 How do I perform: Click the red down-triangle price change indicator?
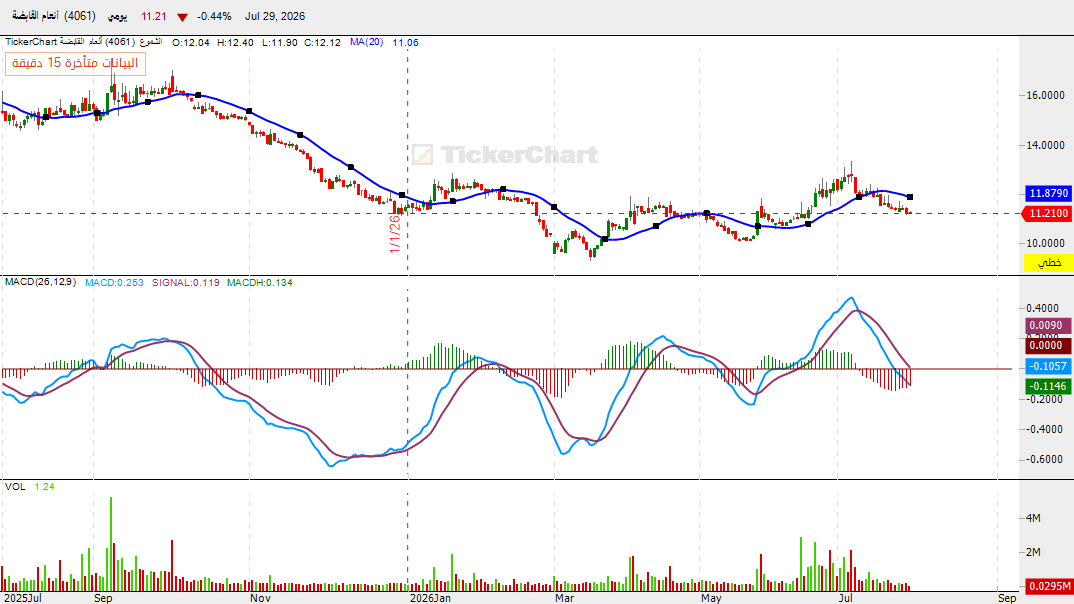pos(182,17)
